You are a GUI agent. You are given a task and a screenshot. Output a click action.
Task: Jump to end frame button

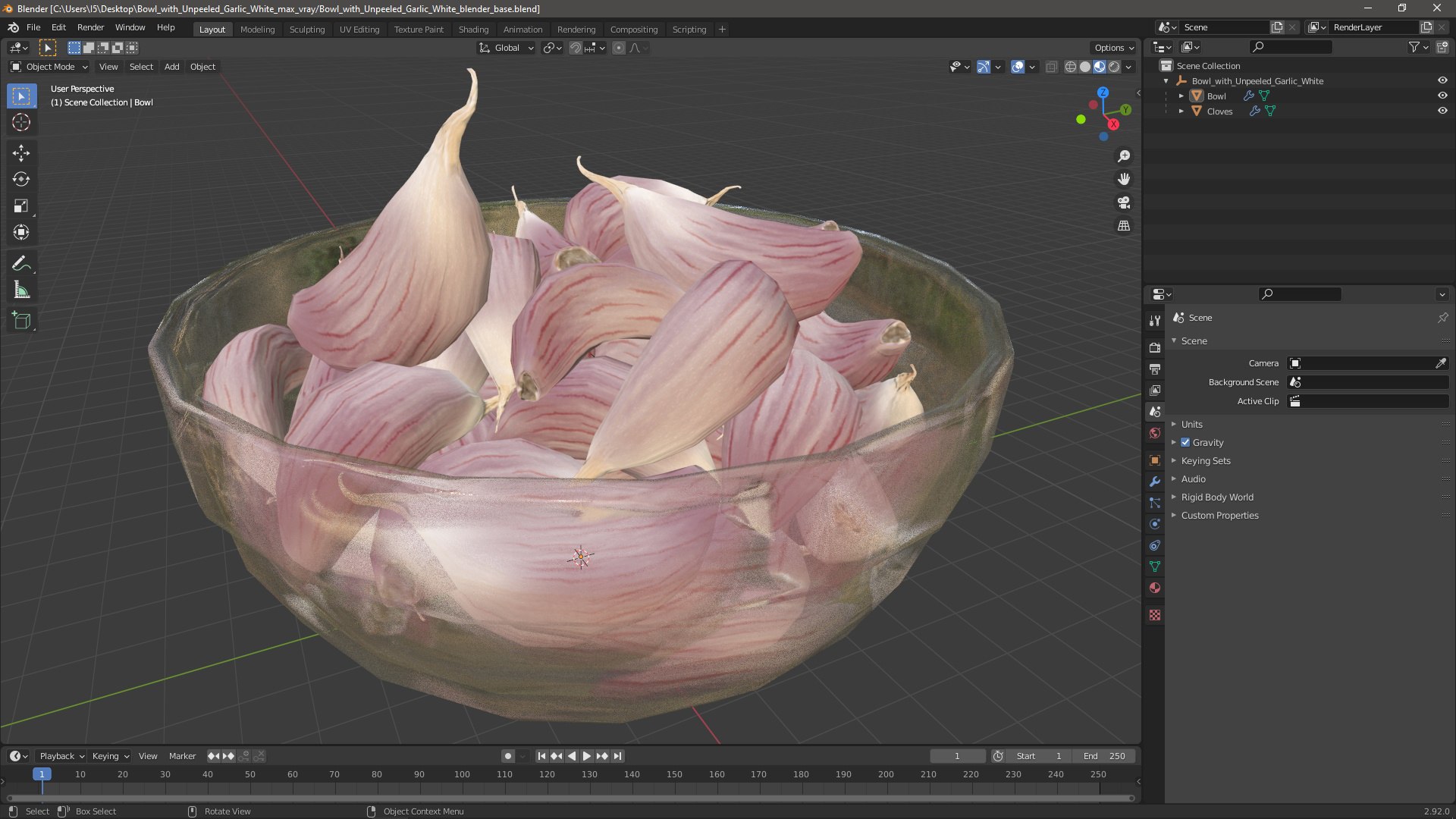(618, 756)
